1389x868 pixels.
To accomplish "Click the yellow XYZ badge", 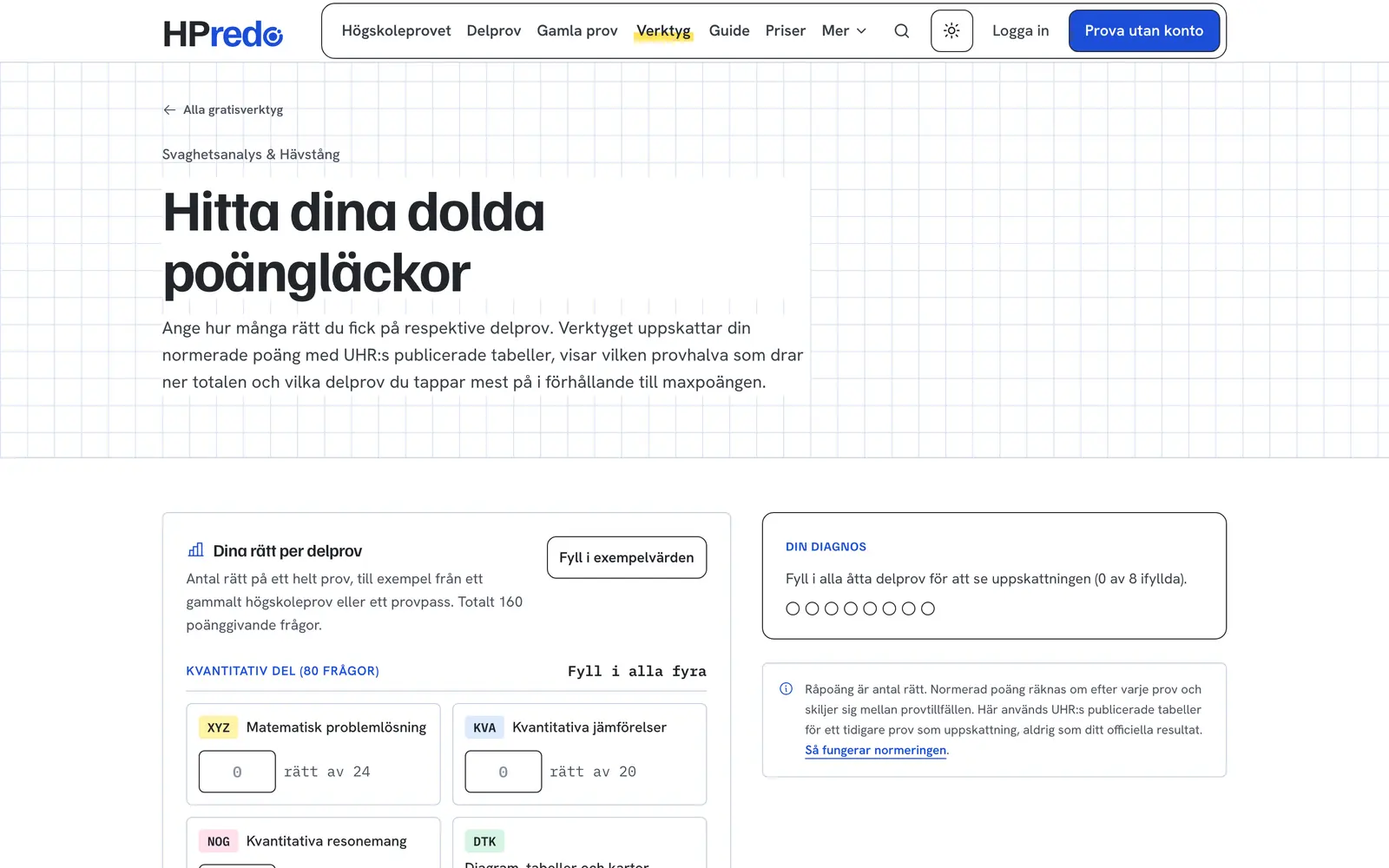I will click(x=218, y=727).
